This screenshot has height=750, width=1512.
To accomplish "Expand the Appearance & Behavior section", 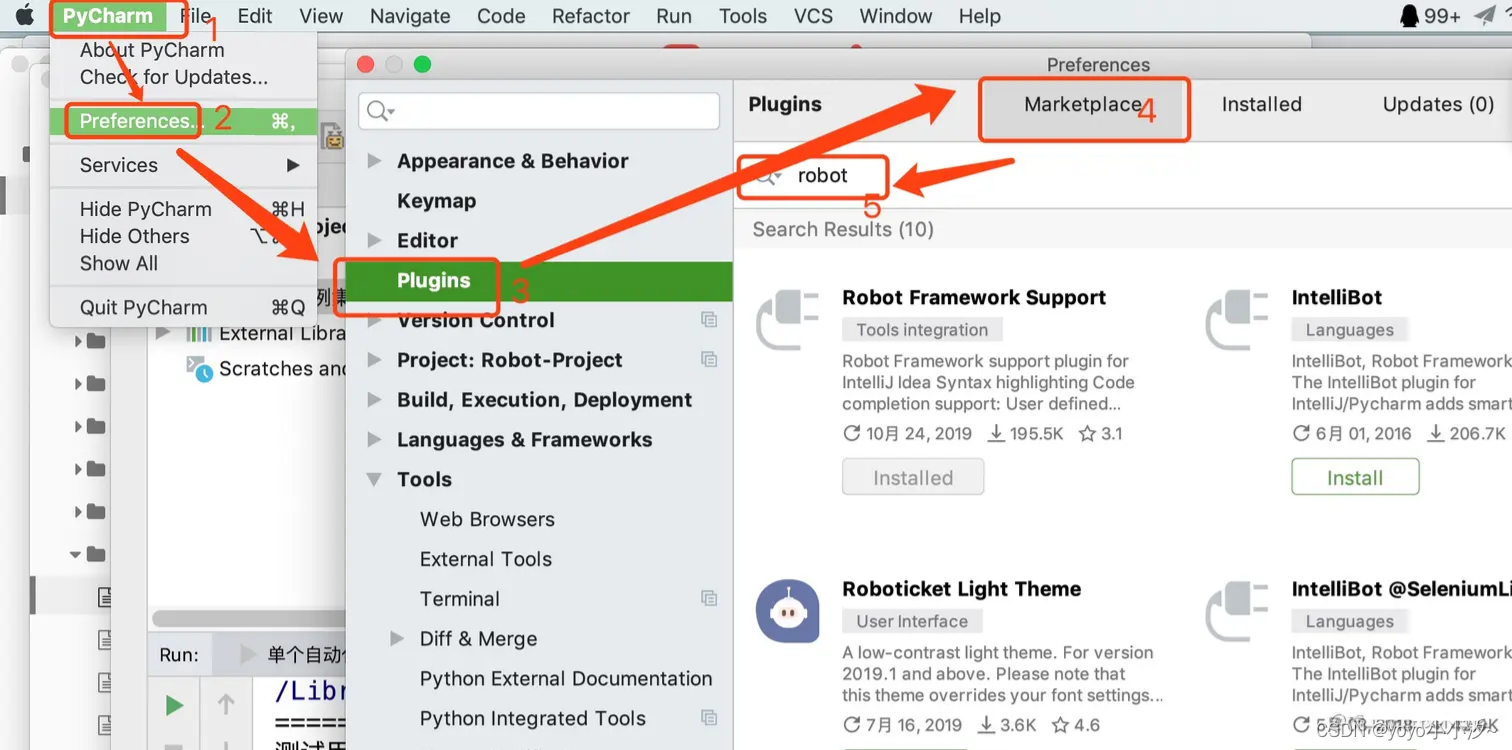I will [x=374, y=161].
